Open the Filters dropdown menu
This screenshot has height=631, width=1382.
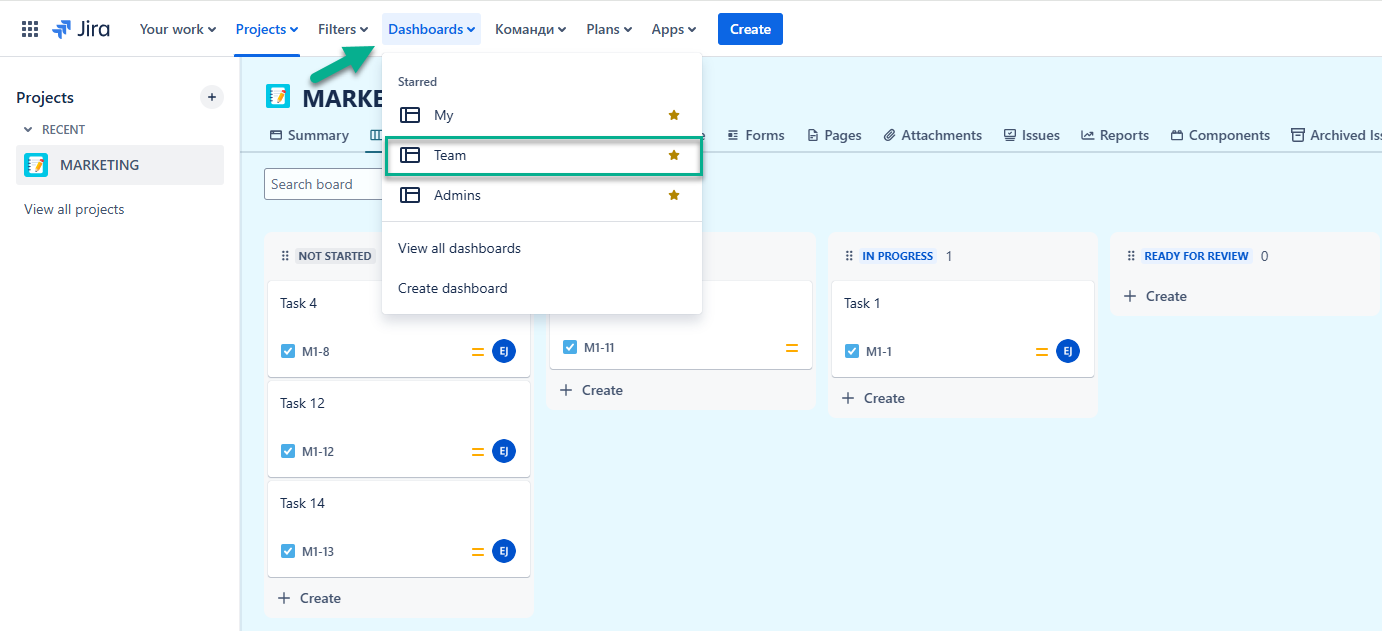point(343,29)
